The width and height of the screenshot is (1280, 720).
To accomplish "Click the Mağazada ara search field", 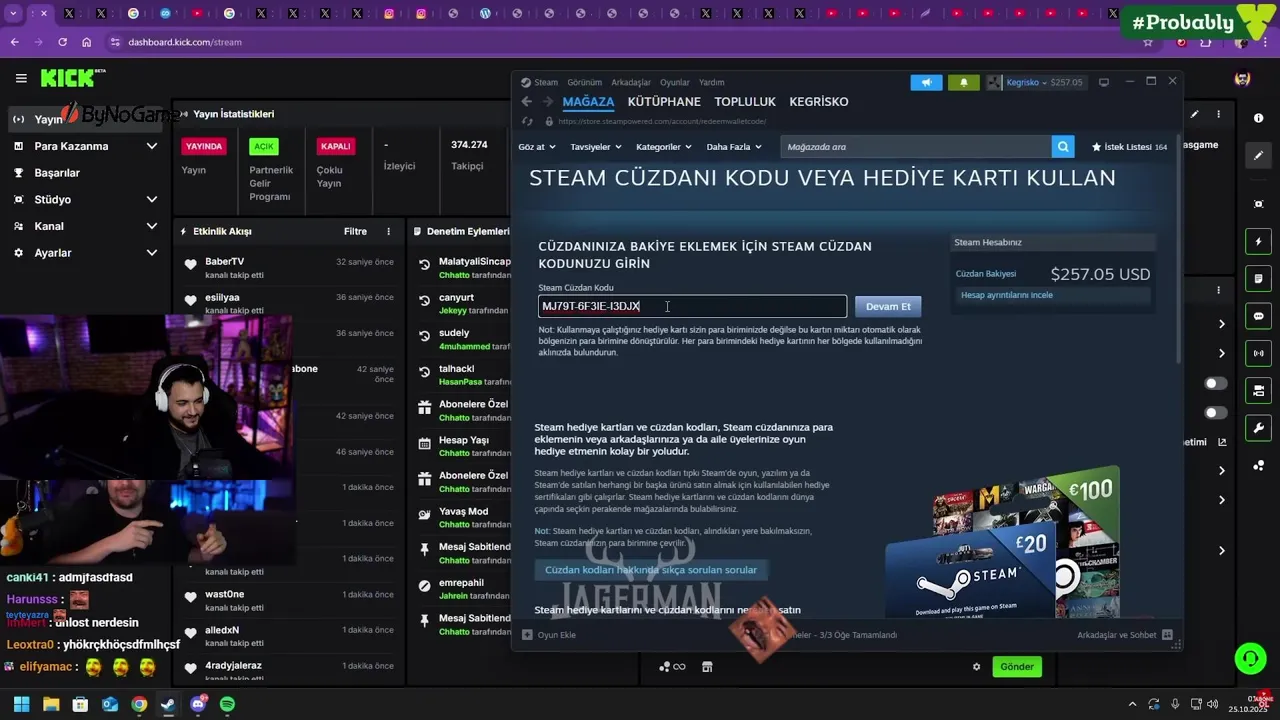I will [915, 147].
